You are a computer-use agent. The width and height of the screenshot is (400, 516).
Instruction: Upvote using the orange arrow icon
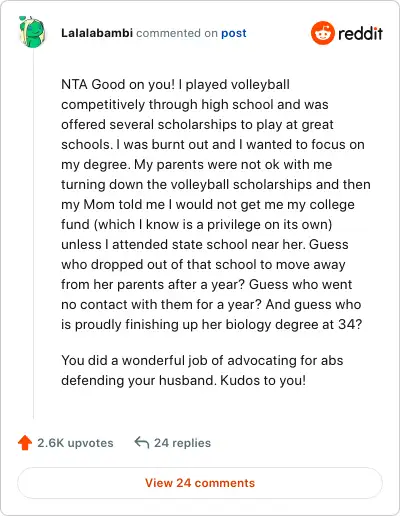(25, 443)
